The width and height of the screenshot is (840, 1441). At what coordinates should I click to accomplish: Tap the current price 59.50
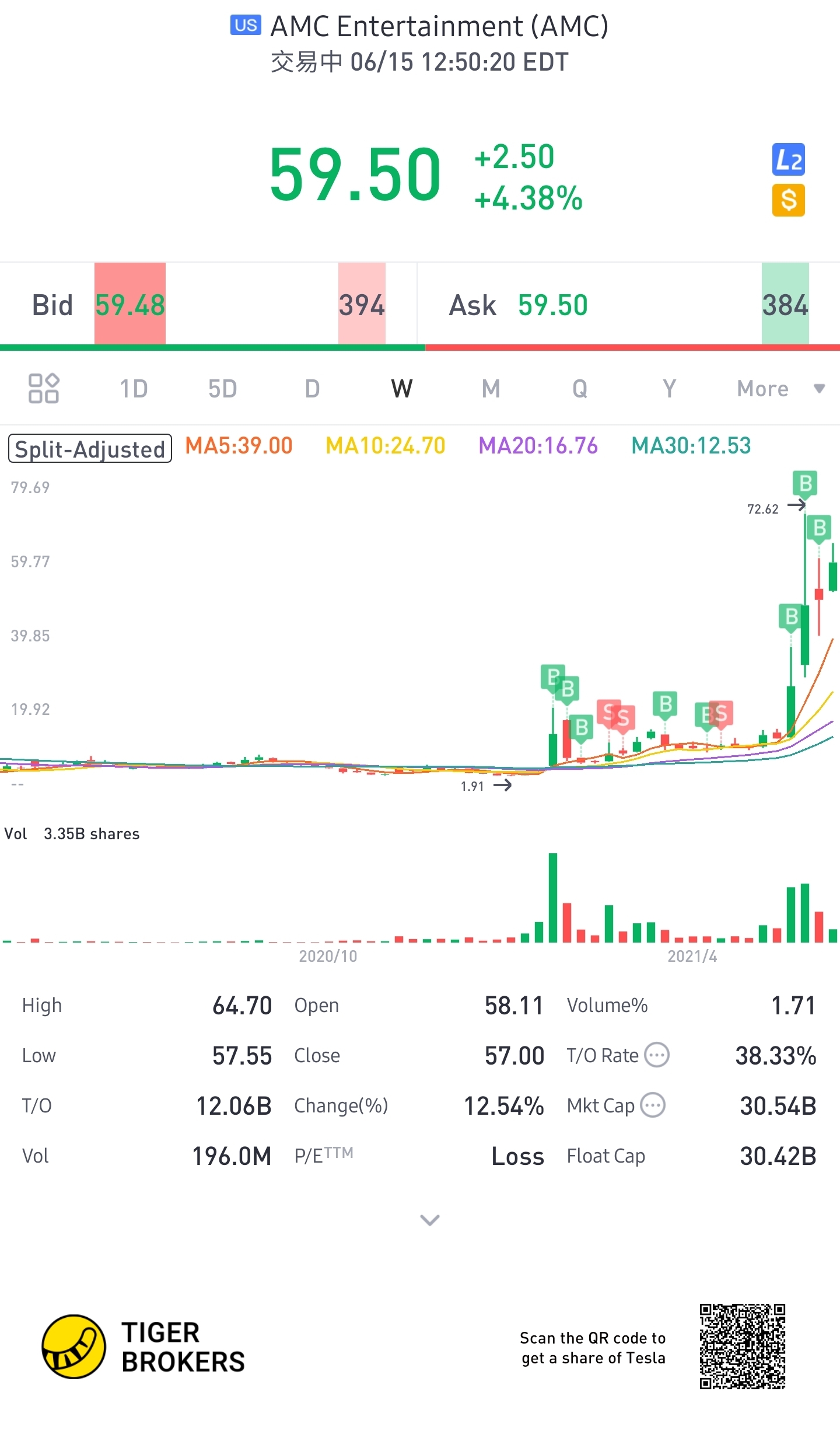[355, 175]
